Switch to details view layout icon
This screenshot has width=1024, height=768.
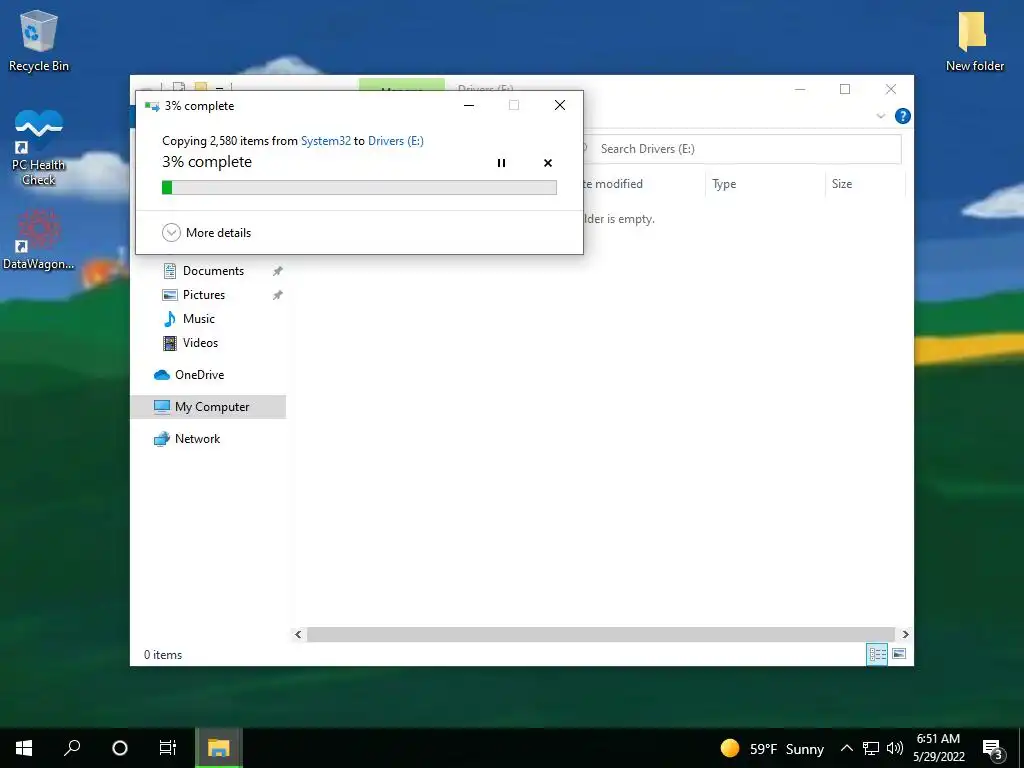pos(876,654)
